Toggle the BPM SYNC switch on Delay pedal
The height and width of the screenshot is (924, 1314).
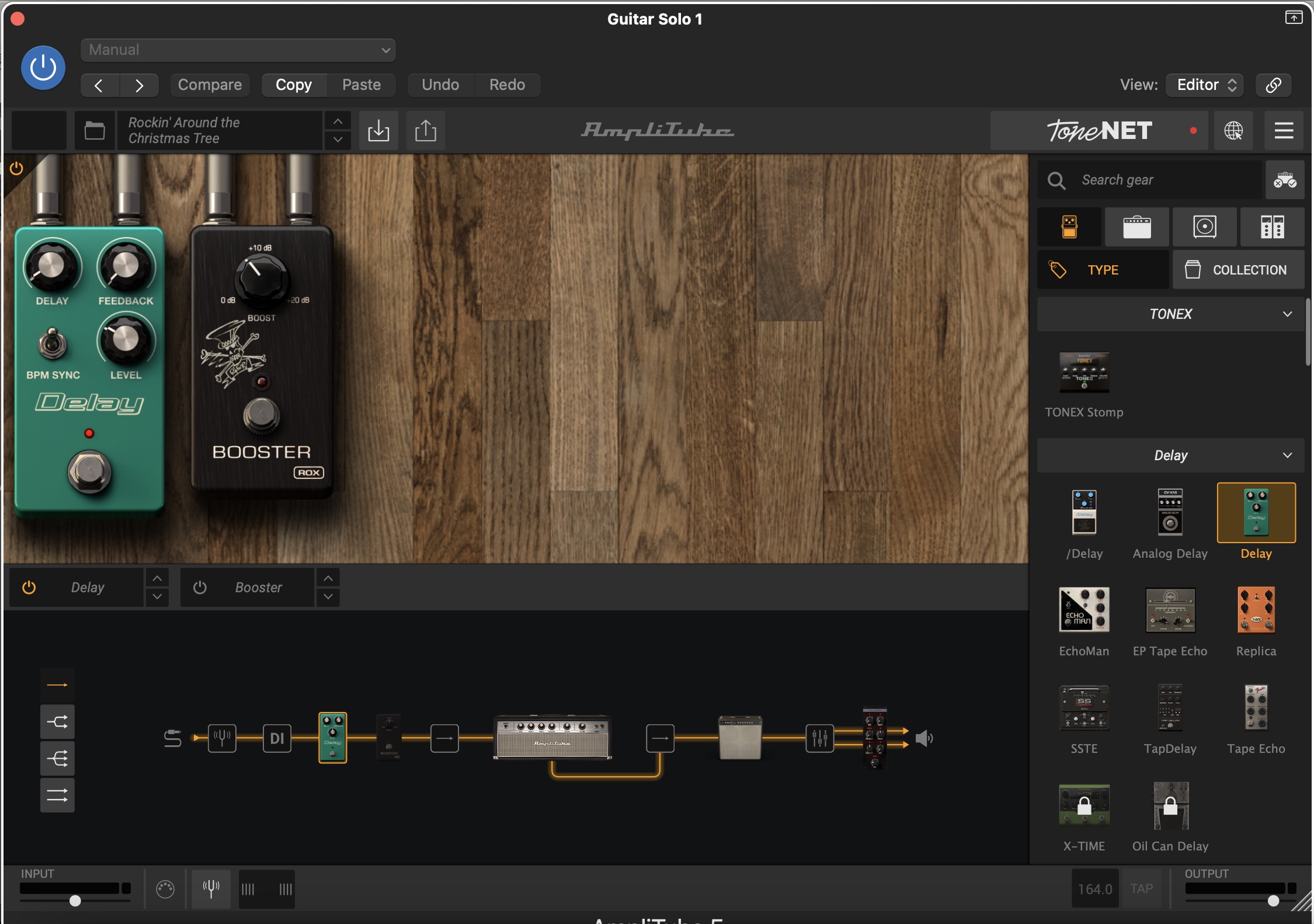pos(52,345)
